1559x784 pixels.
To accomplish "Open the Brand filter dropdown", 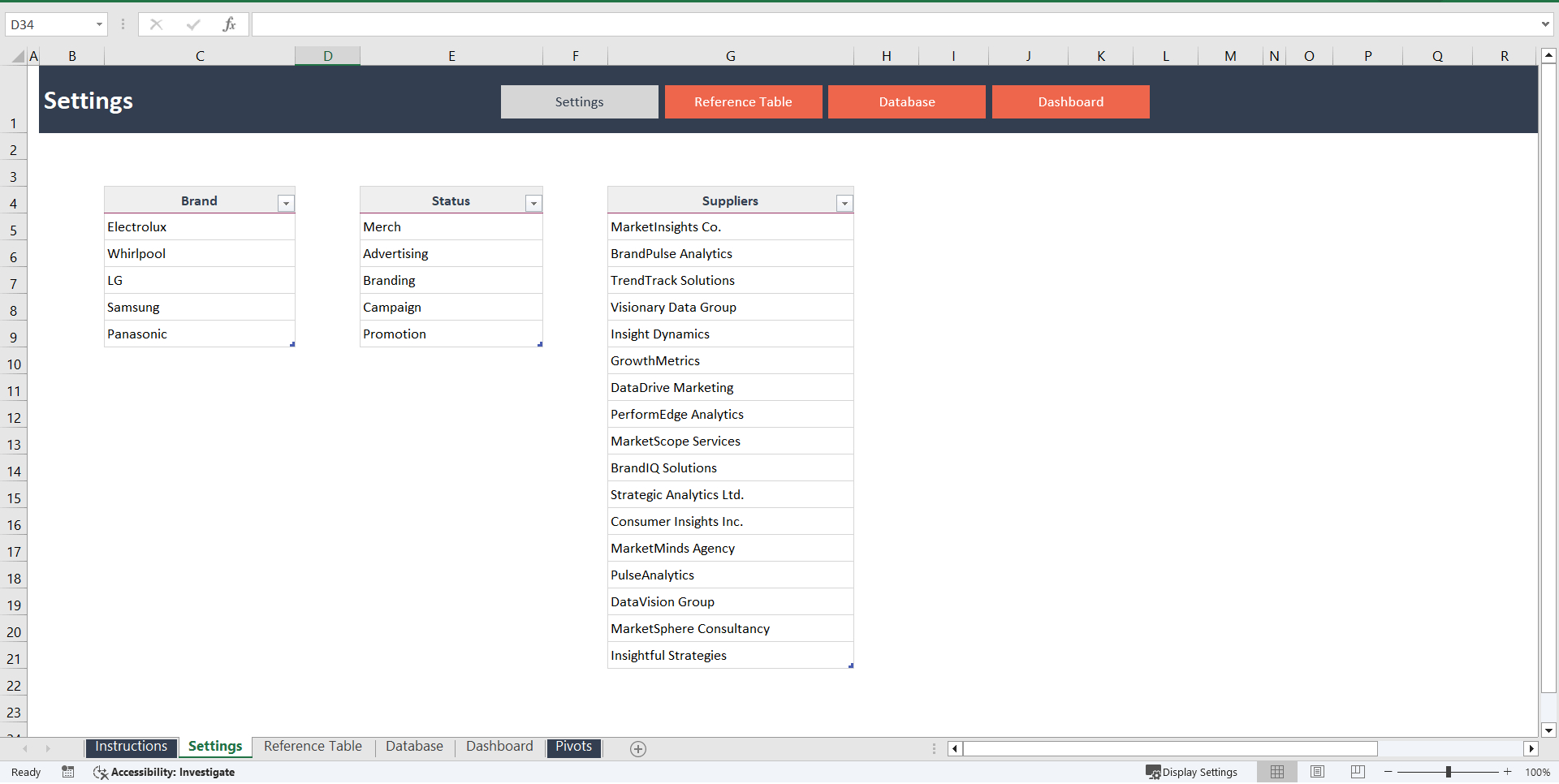I will [x=286, y=203].
